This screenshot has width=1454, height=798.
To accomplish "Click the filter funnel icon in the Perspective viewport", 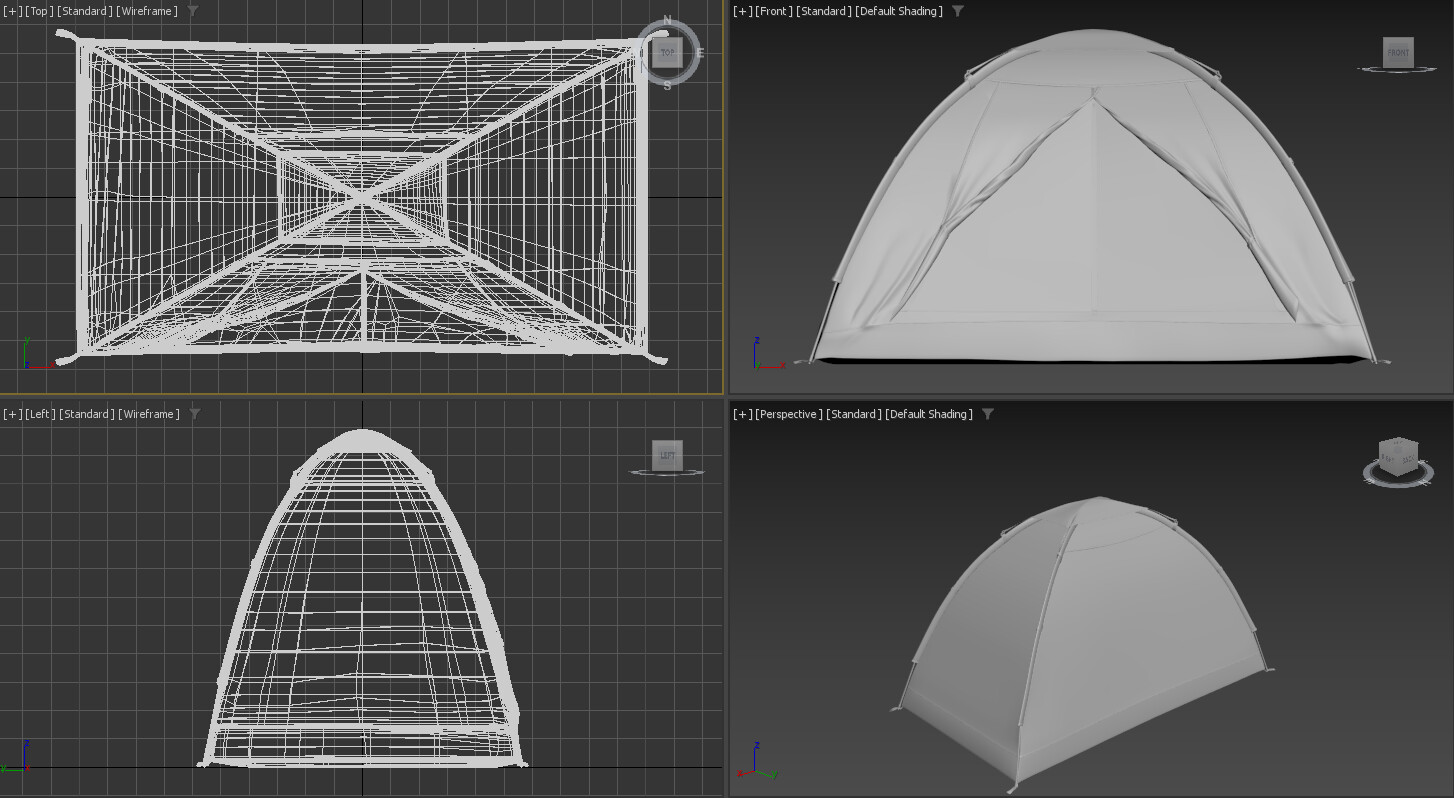I will [988, 413].
